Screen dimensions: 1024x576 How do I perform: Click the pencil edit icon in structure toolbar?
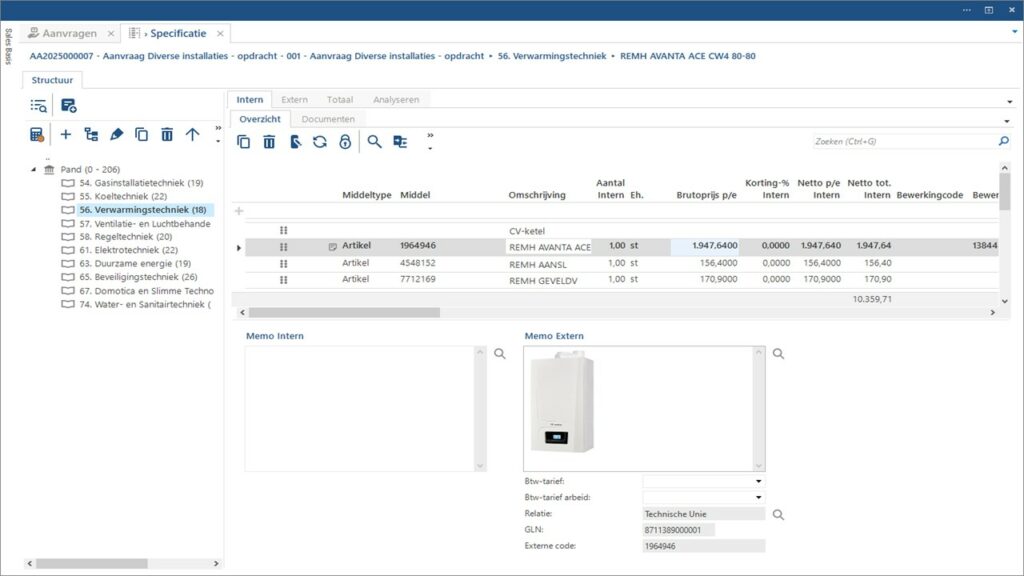(x=116, y=134)
